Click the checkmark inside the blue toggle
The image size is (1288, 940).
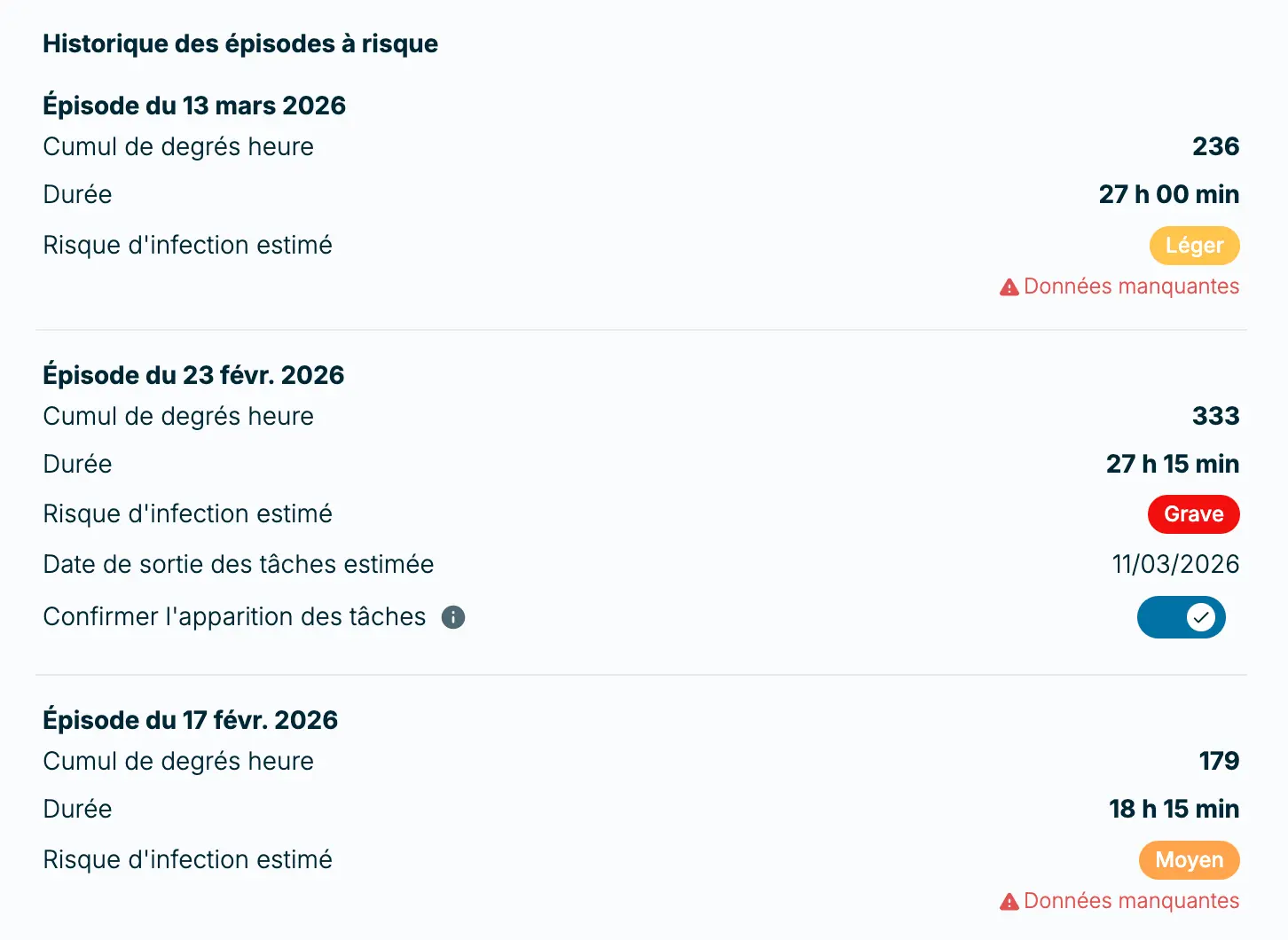tap(1199, 617)
